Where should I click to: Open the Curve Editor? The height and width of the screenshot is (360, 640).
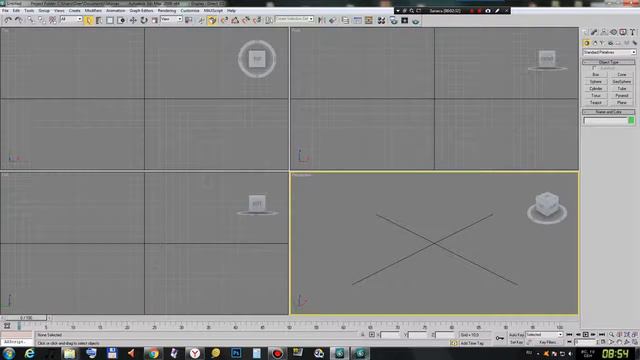pos(357,20)
